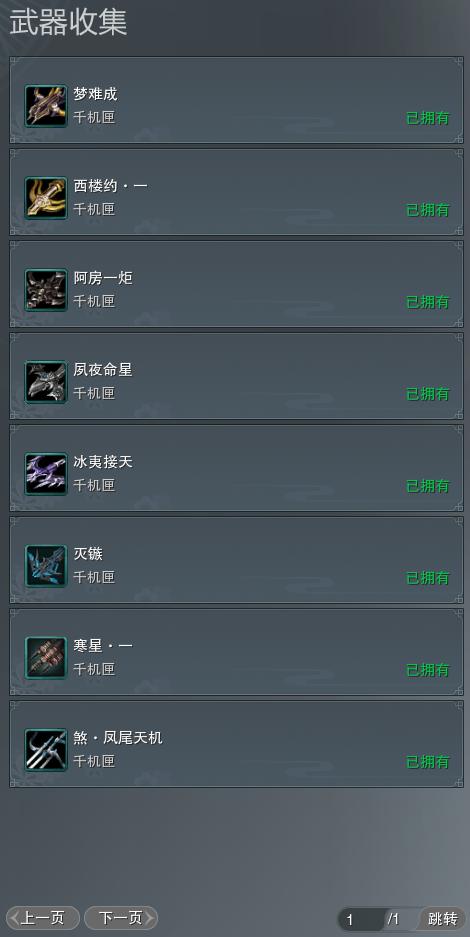Viewport: 470px width, 937px height.
Task: Click 已拥有 status on 西楼约·一 row
Action: click(x=428, y=210)
